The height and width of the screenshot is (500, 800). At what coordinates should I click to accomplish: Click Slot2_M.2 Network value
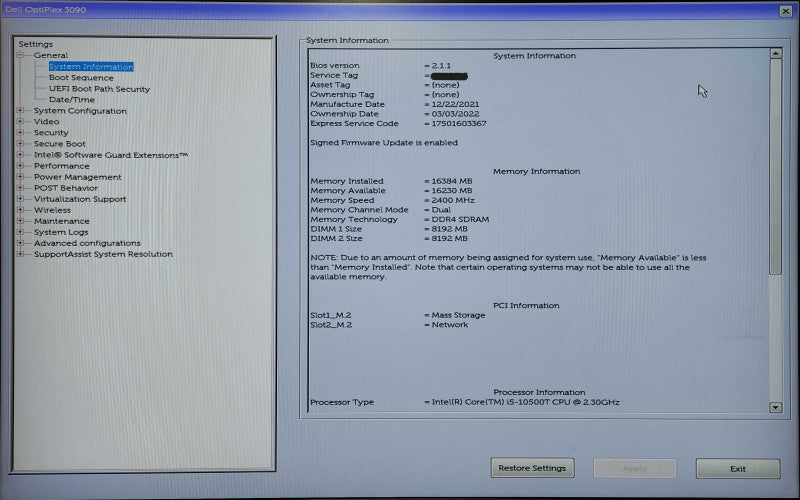tap(449, 324)
